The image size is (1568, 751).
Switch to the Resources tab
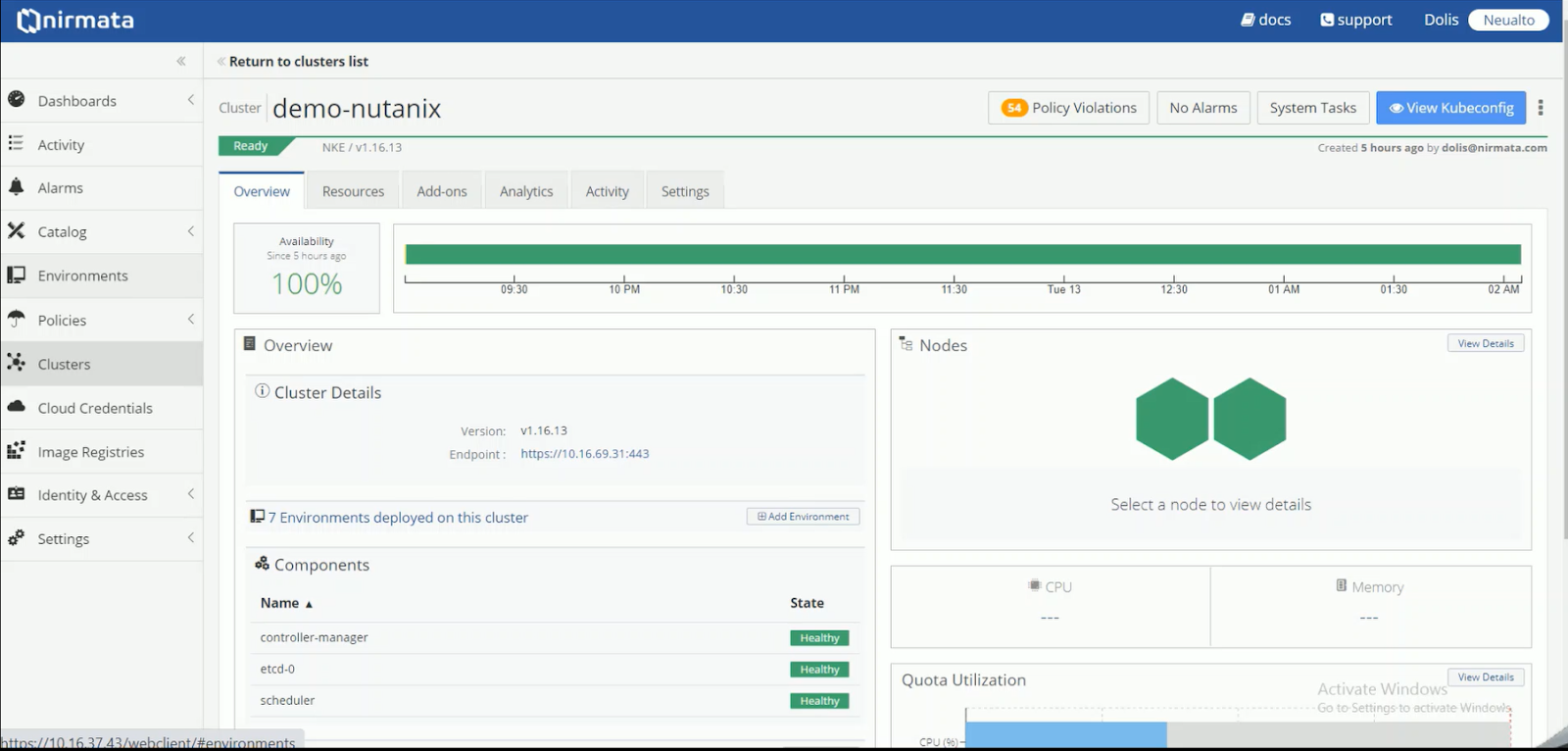[353, 191]
